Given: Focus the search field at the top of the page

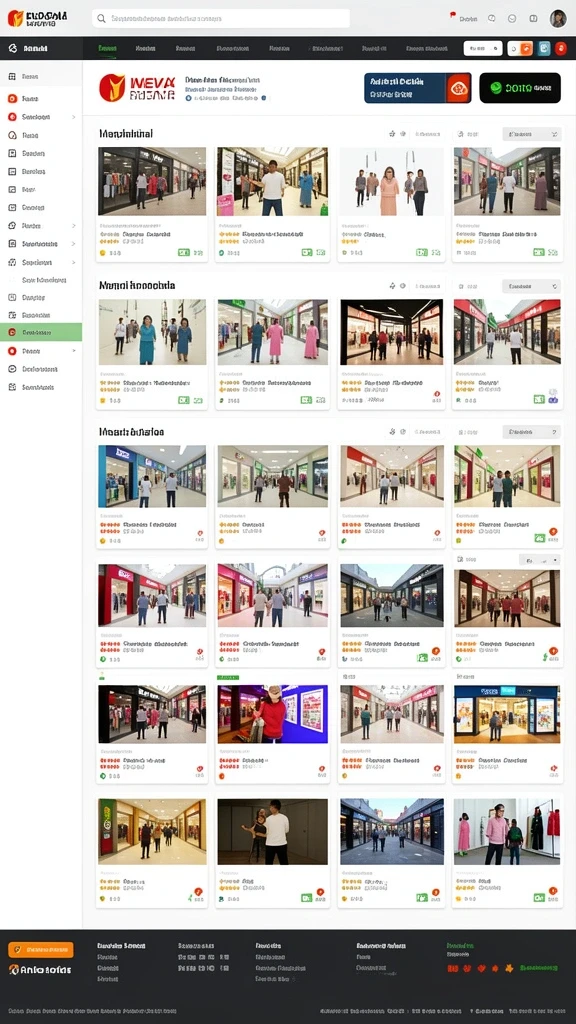Looking at the screenshot, I should click(221, 18).
